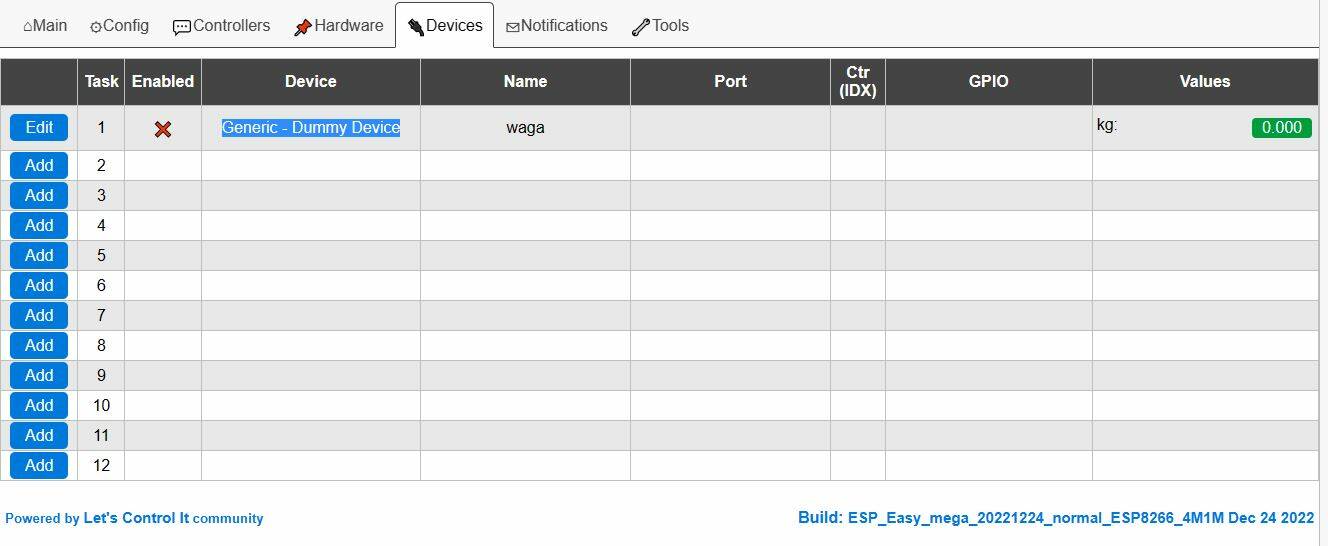Open the Config tab

(119, 25)
